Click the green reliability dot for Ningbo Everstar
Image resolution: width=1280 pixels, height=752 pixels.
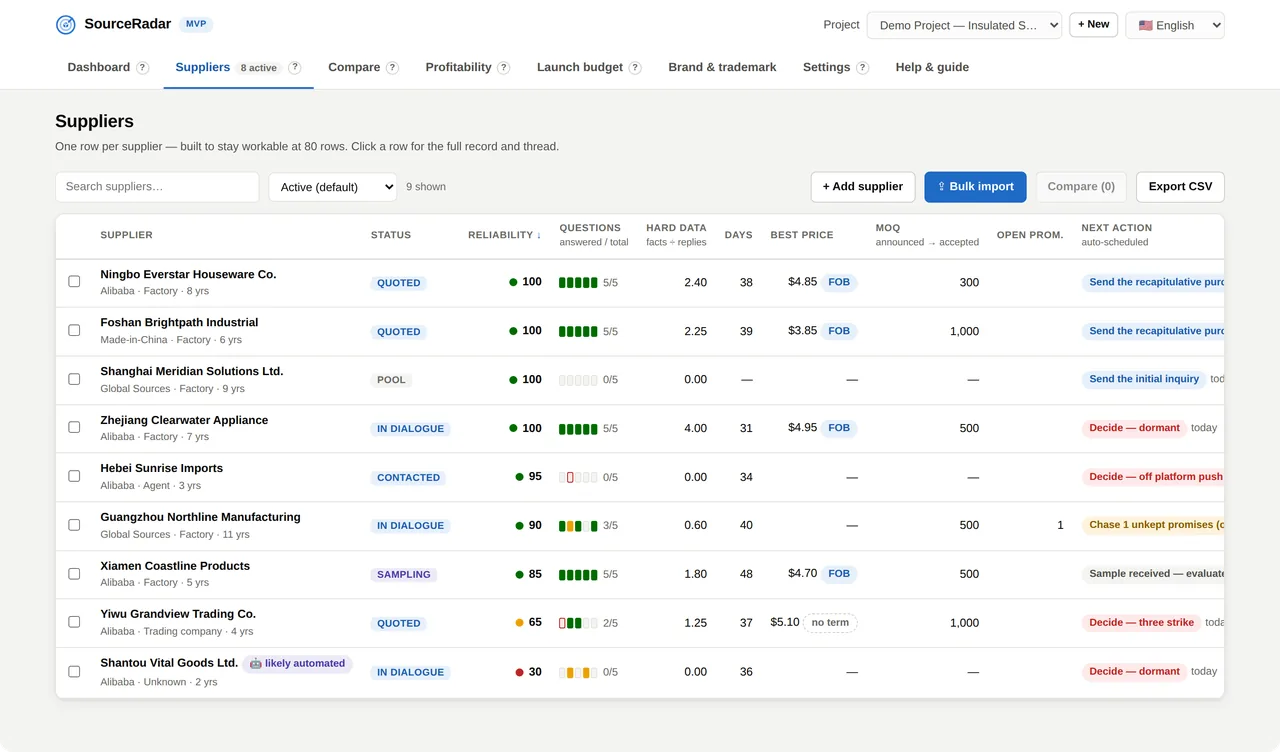[513, 282]
